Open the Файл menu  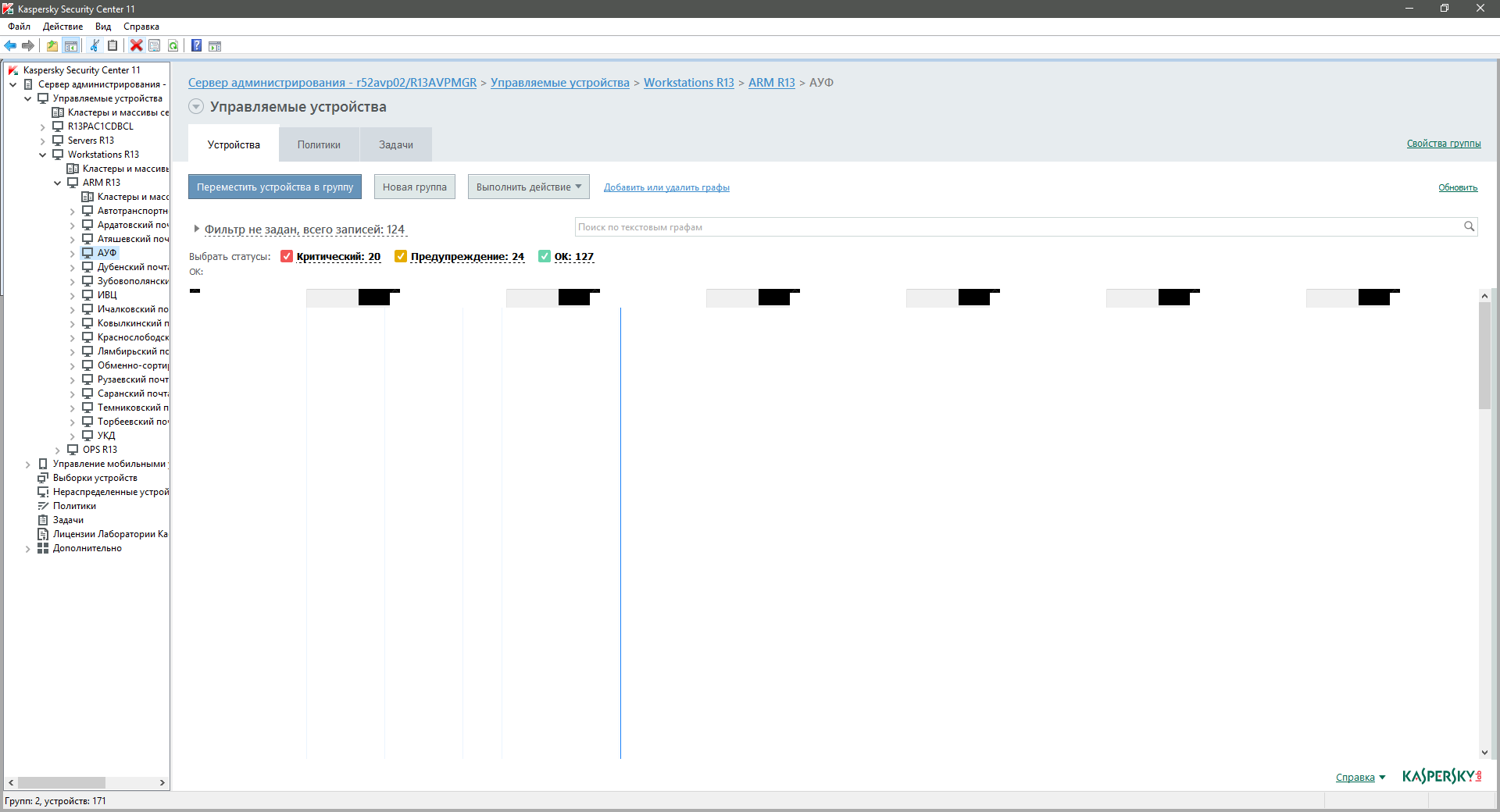(20, 27)
